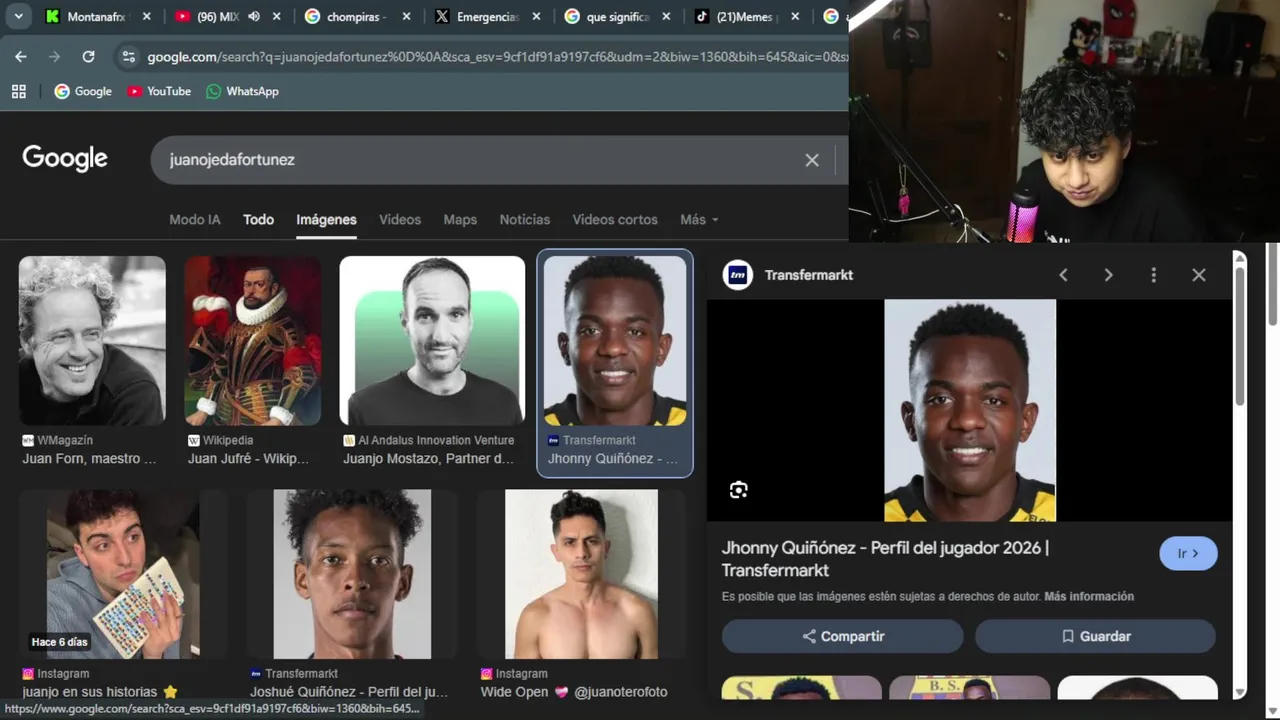Go to Google home via logo
This screenshot has width=1280, height=720.
point(65,159)
